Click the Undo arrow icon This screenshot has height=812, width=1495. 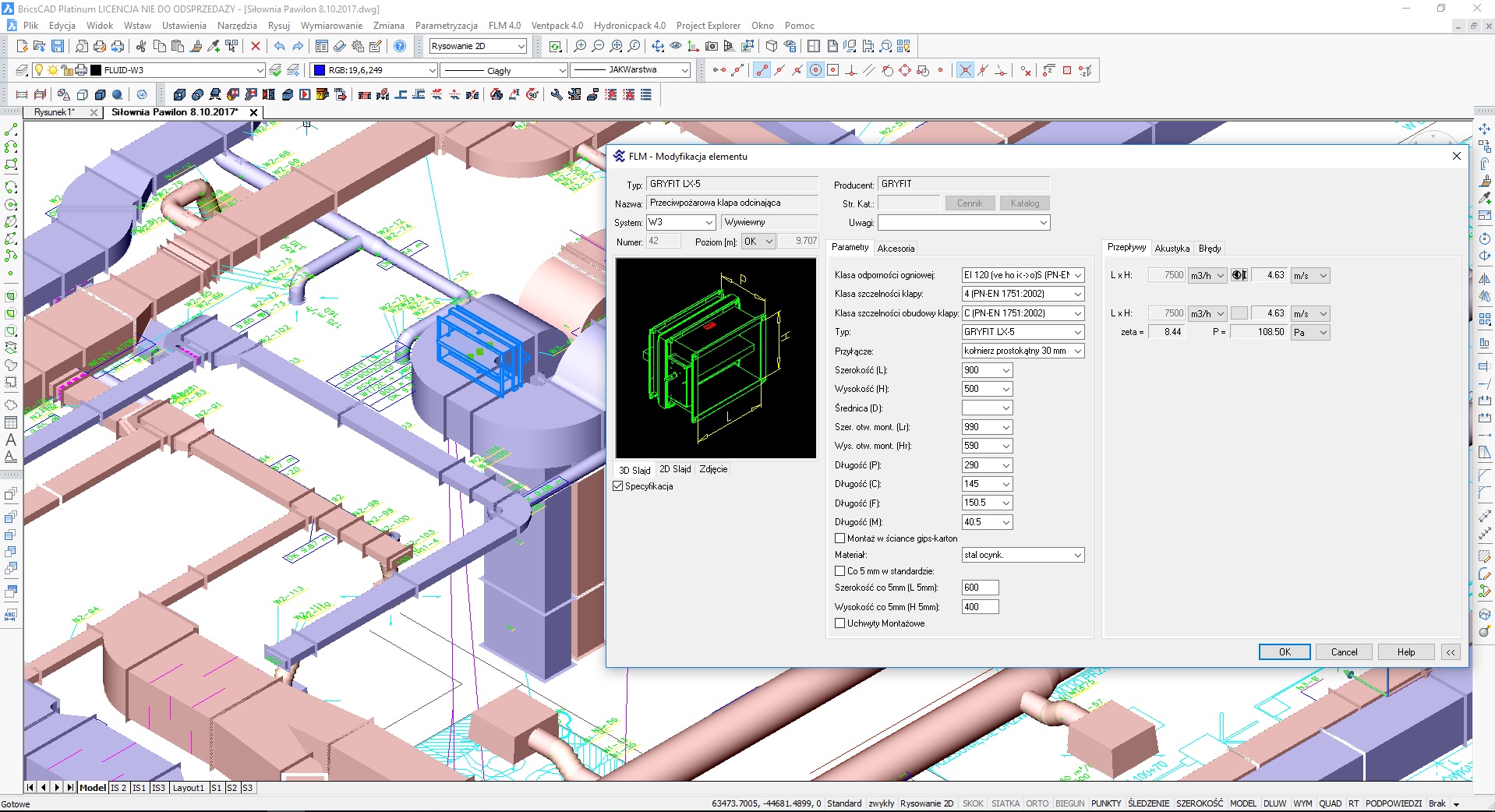click(279, 47)
